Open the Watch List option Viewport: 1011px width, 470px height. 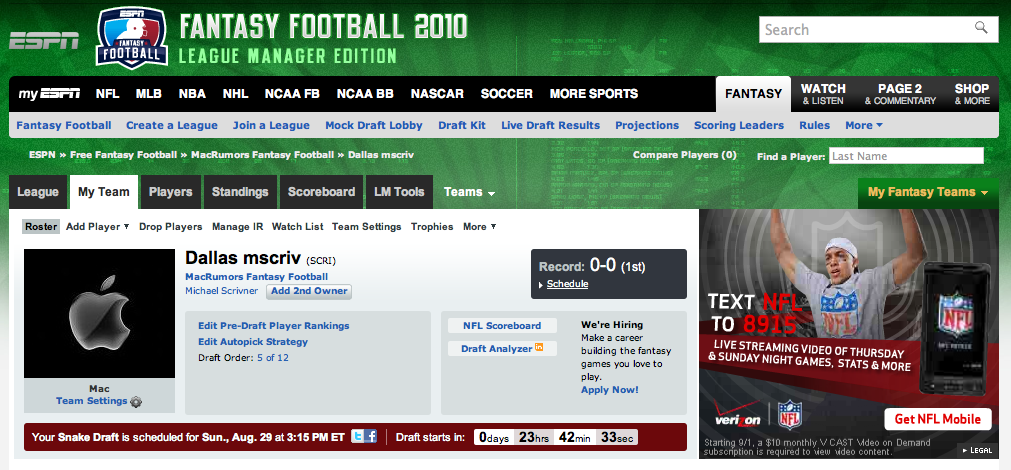coord(297,227)
